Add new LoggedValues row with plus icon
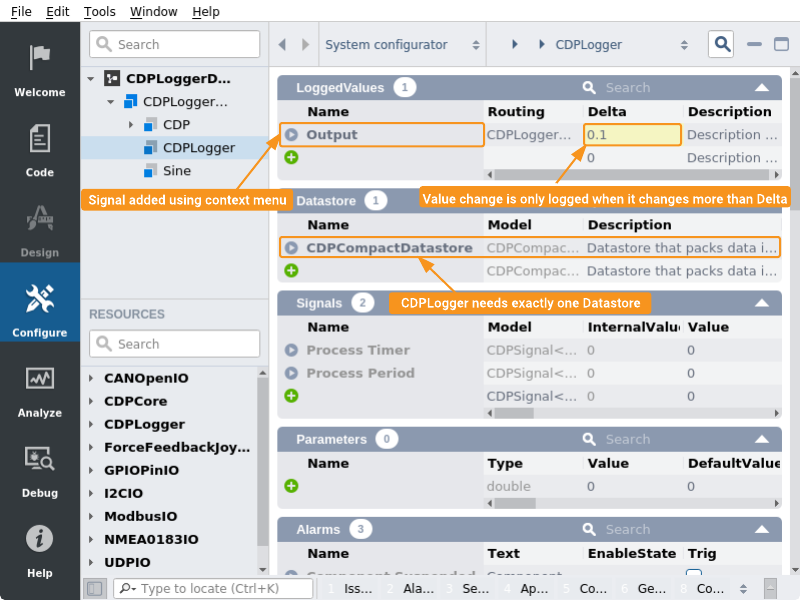Viewport: 800px width, 600px height. (291, 157)
